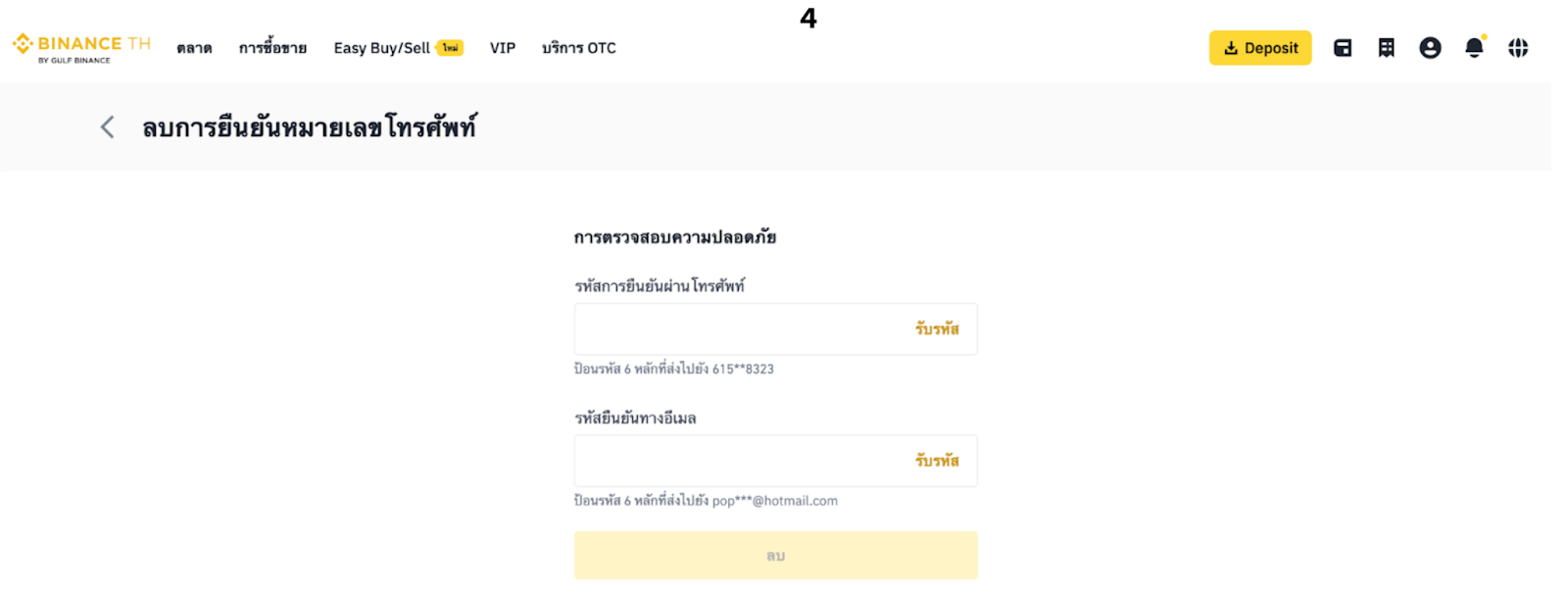This screenshot has width=1568, height=599.
Task: Open the orders receipt icon
Action: tap(1386, 48)
